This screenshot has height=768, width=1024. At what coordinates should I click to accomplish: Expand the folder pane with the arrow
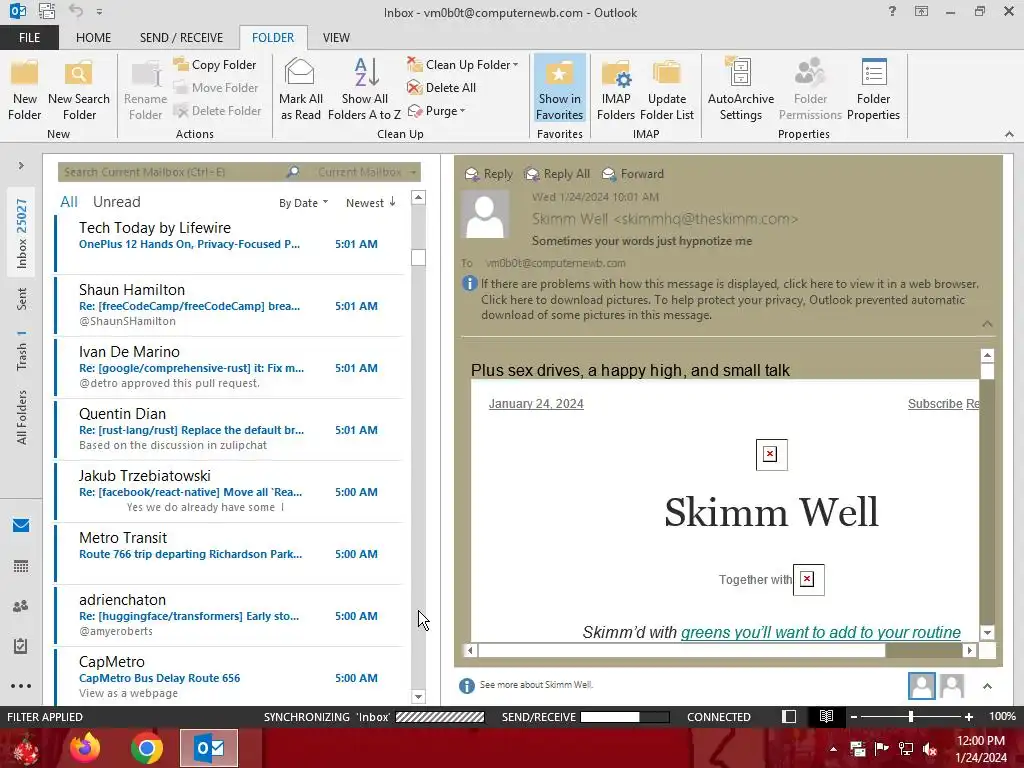[x=21, y=166]
